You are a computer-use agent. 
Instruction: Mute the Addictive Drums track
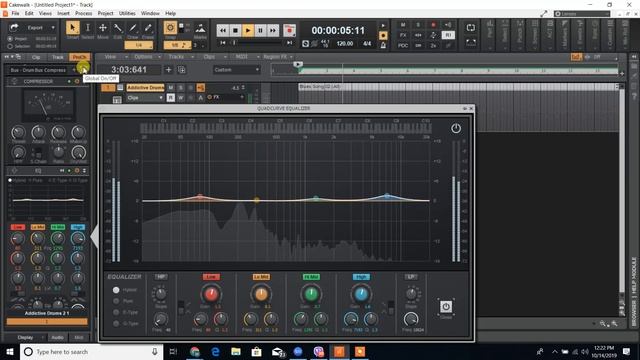(x=171, y=88)
